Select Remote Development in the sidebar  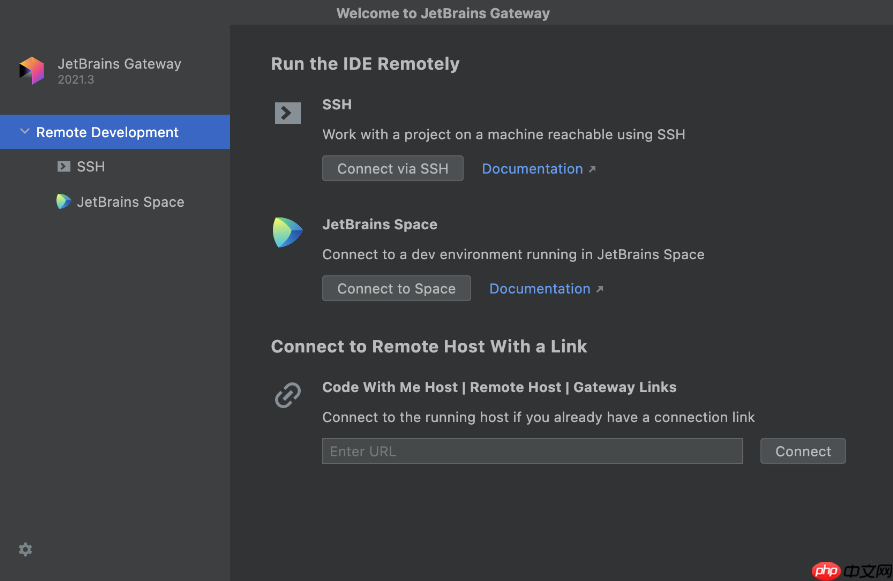tap(107, 132)
